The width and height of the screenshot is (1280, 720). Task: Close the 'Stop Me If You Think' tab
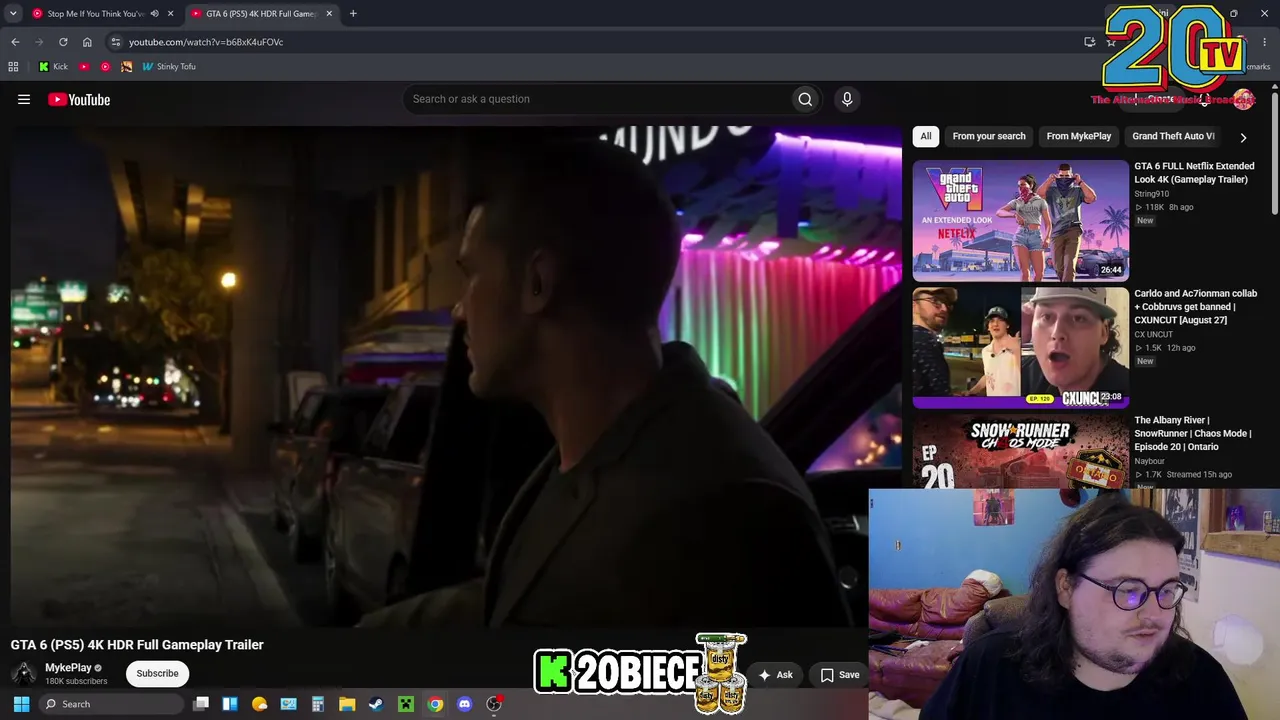pyautogui.click(x=171, y=14)
